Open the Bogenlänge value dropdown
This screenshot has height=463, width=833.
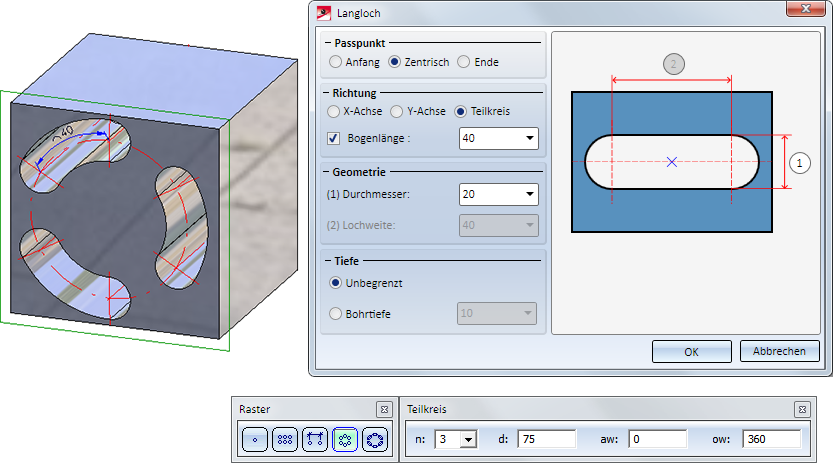click(x=530, y=138)
